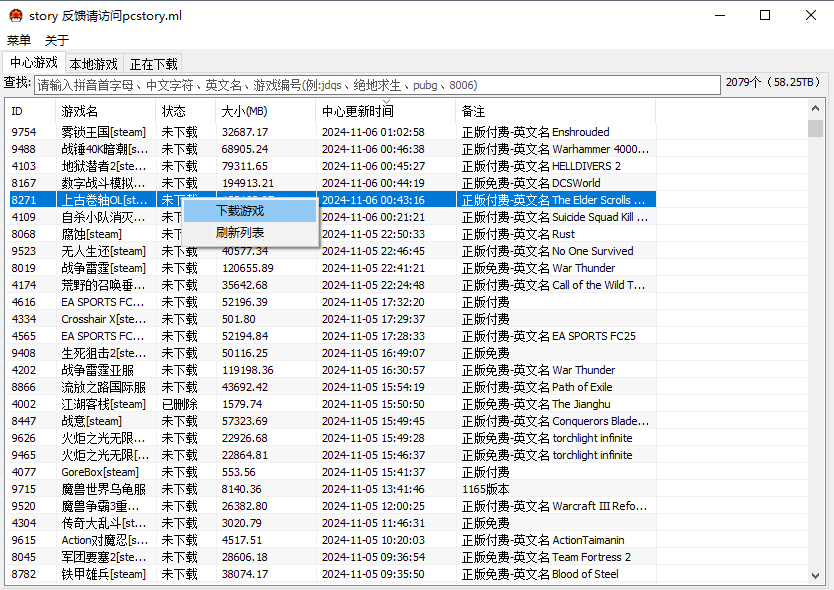Choose 下载游戏 from the context menu
Image resolution: width=834 pixels, height=590 pixels.
[x=250, y=211]
